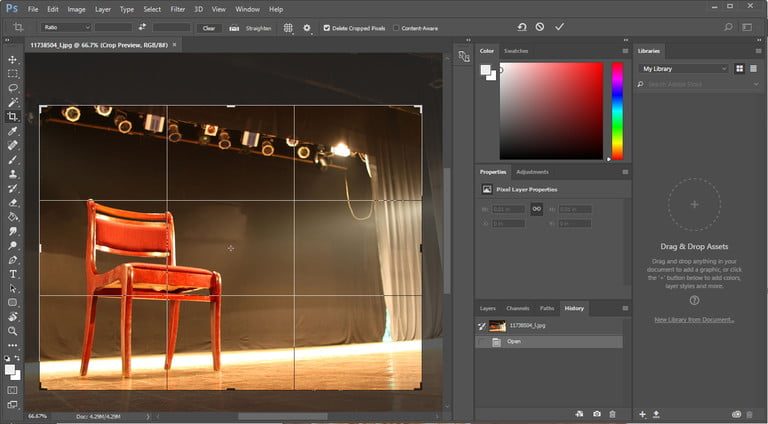Switch to the Layers tab
This screenshot has height=424, width=768.
pyautogui.click(x=487, y=308)
